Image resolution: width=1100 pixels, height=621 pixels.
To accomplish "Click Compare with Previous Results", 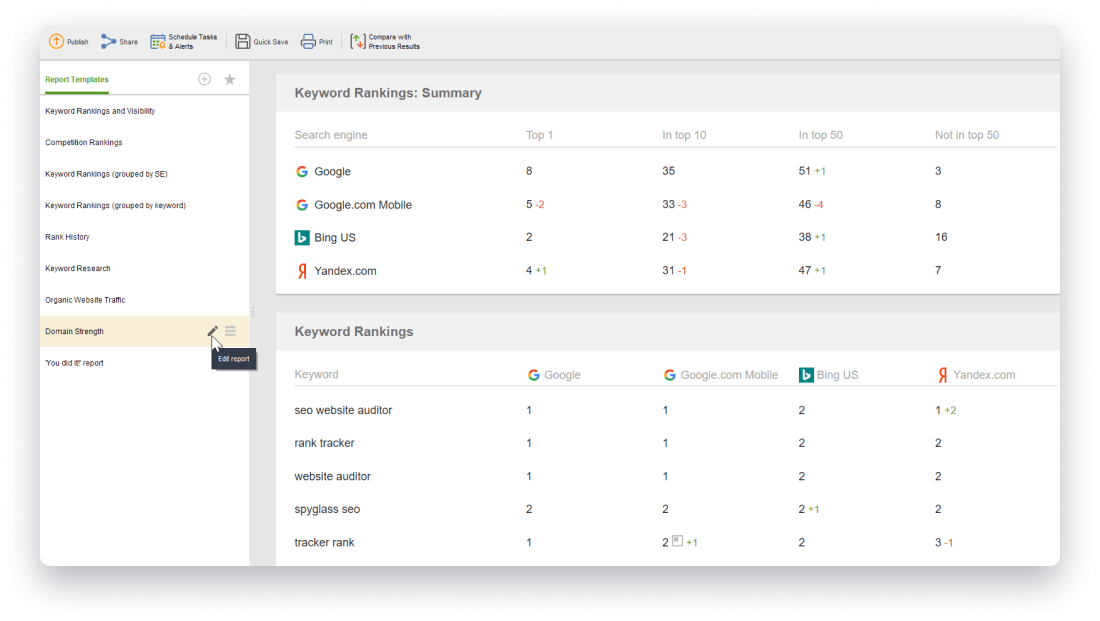I will pyautogui.click(x=358, y=42).
